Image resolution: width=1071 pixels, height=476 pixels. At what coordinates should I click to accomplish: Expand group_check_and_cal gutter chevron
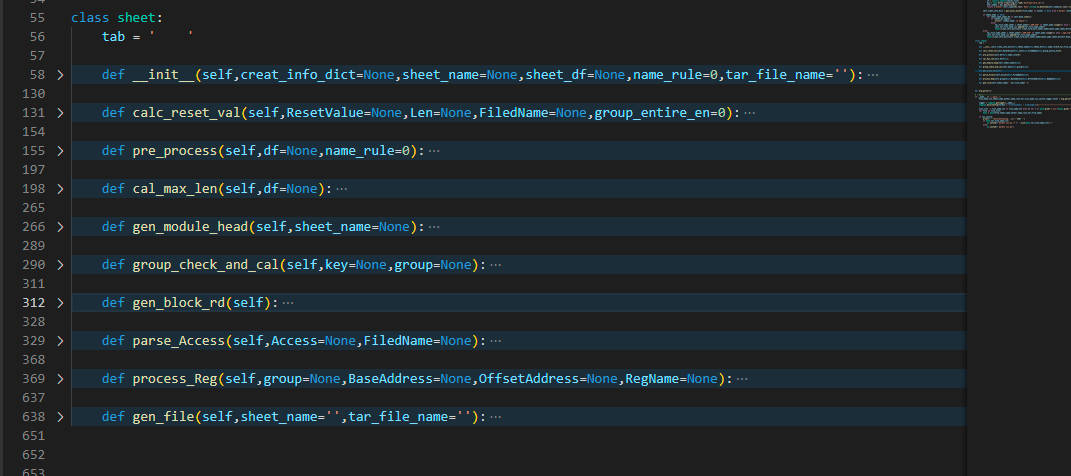(60, 265)
